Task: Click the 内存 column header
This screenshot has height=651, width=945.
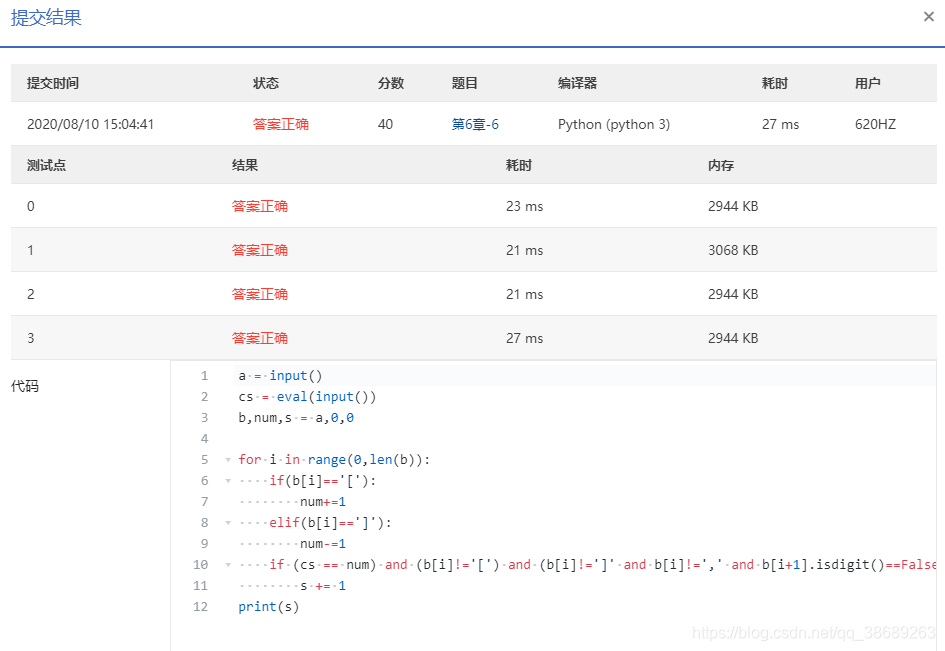Action: click(x=715, y=165)
